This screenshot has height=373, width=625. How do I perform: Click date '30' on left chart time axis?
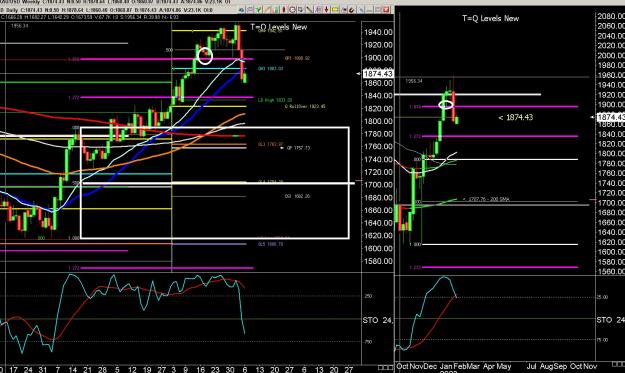(x=230, y=369)
